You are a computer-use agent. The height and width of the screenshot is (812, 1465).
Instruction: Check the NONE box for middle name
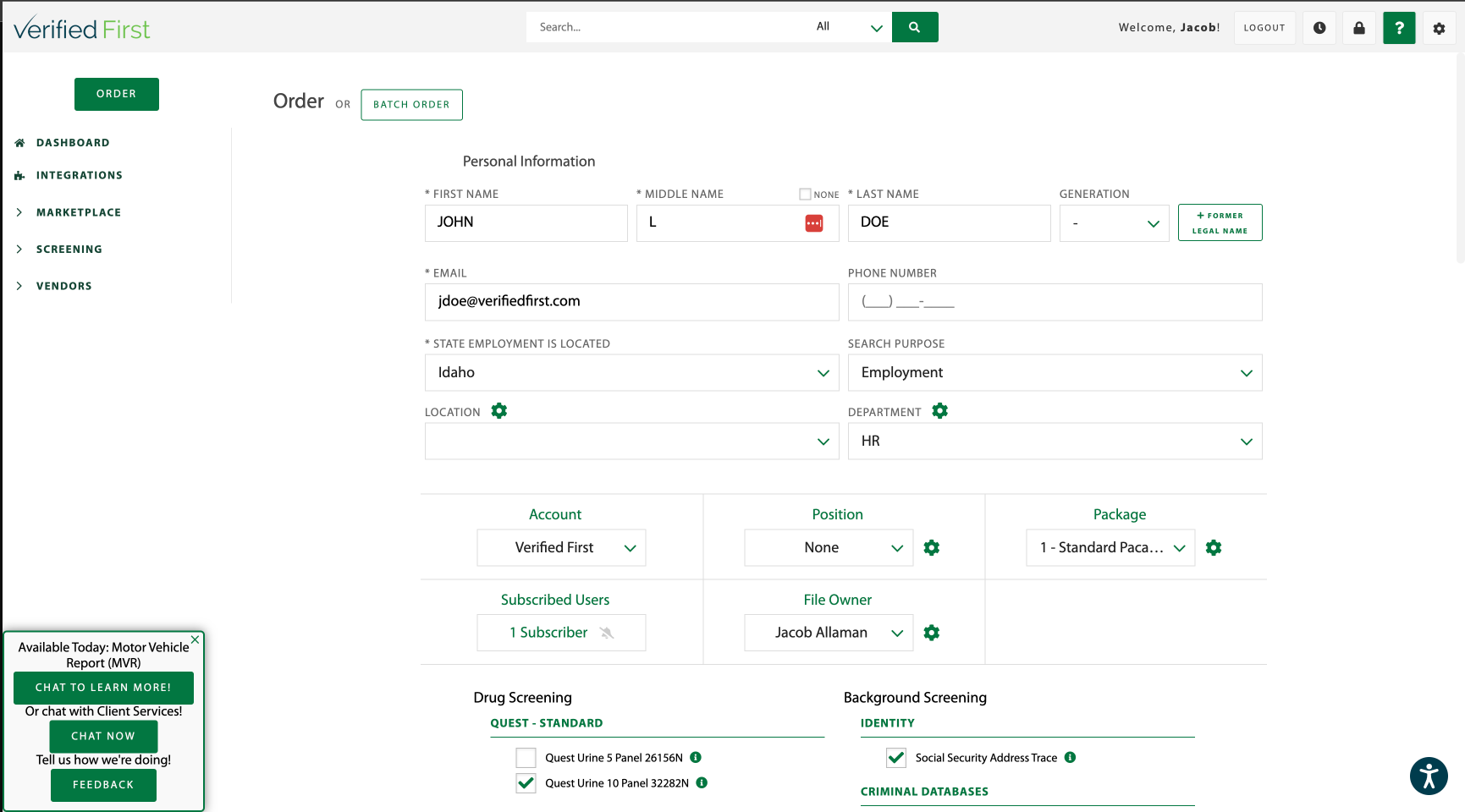click(804, 194)
